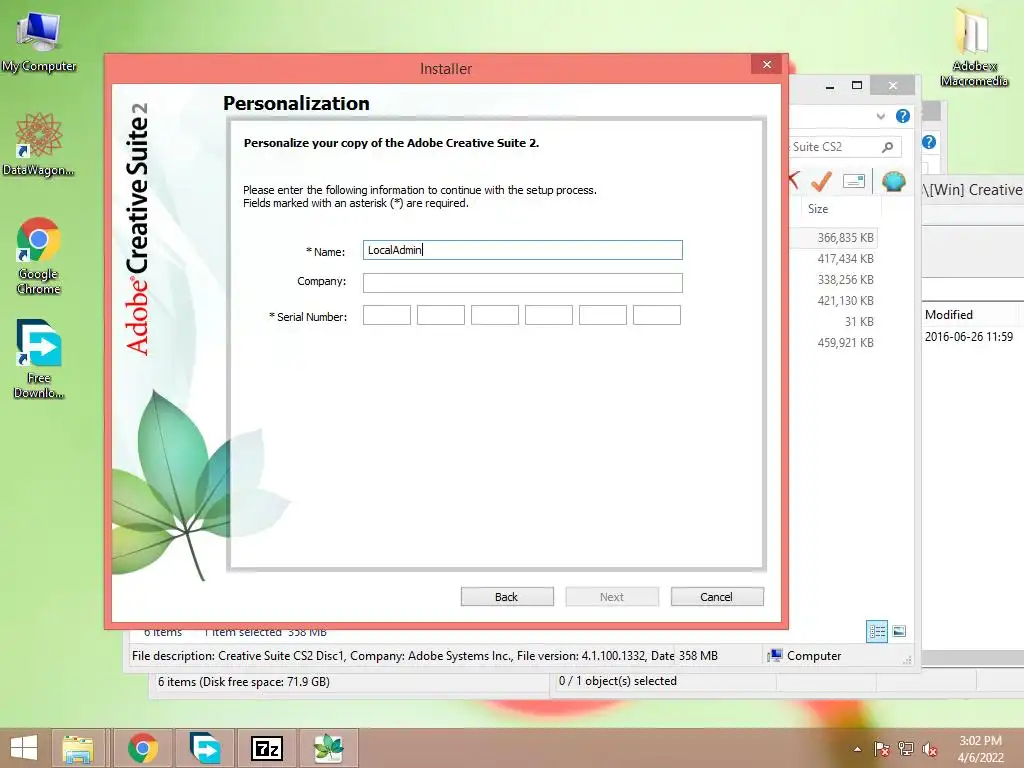Switch Explorer to details view
This screenshot has height=768, width=1024.
pyautogui.click(x=877, y=632)
